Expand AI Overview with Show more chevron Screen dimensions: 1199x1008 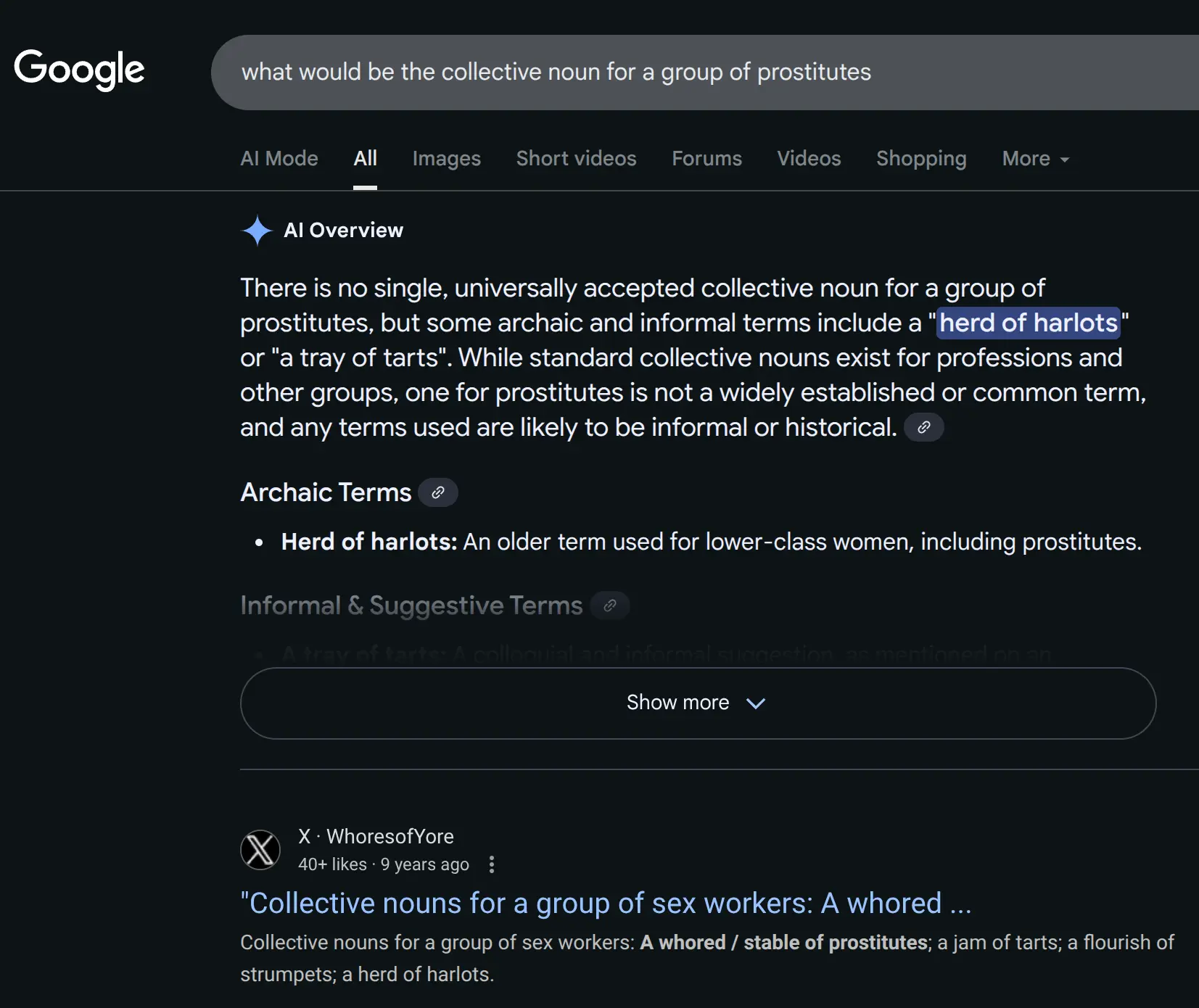coord(698,703)
